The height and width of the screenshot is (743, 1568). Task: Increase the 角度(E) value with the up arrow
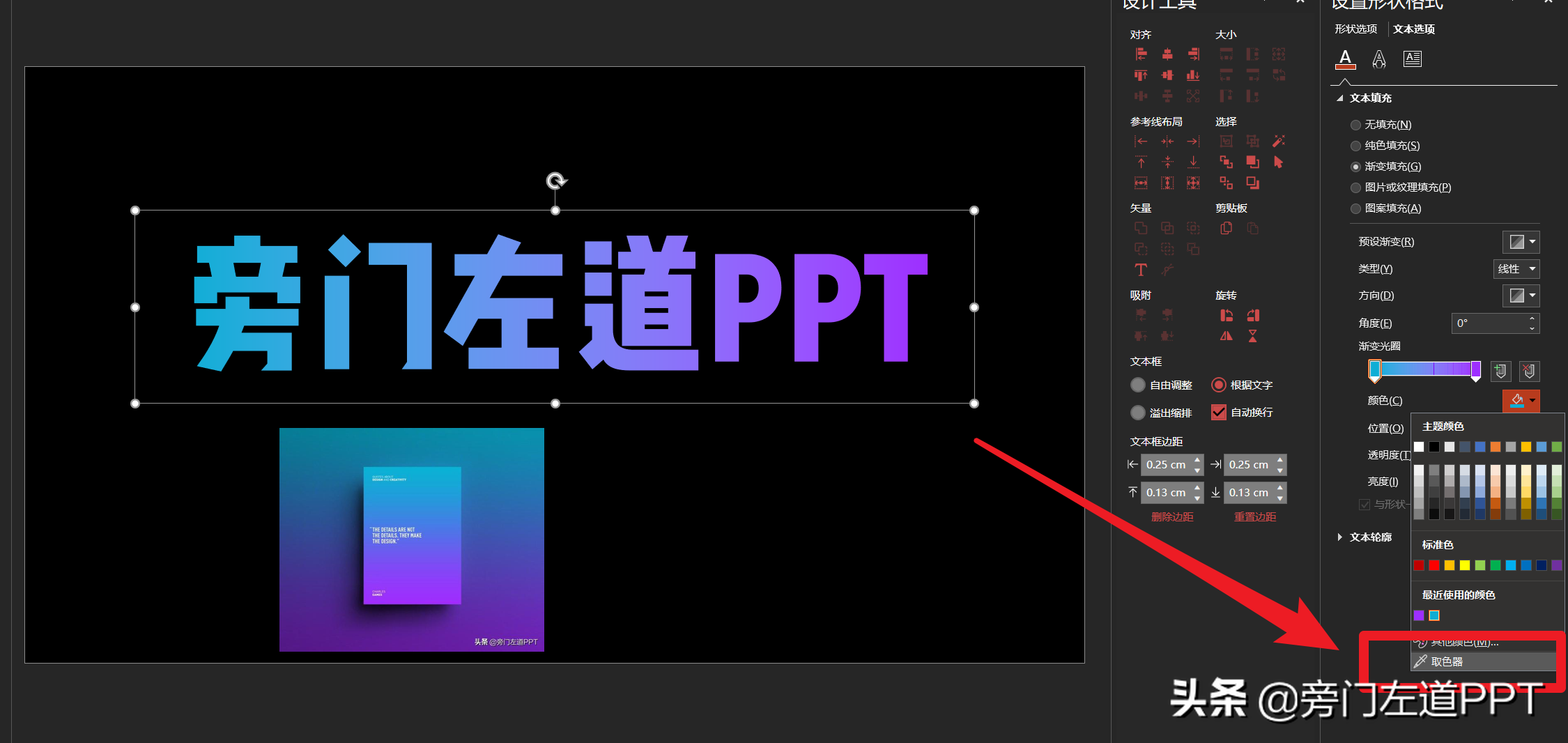coord(1532,319)
